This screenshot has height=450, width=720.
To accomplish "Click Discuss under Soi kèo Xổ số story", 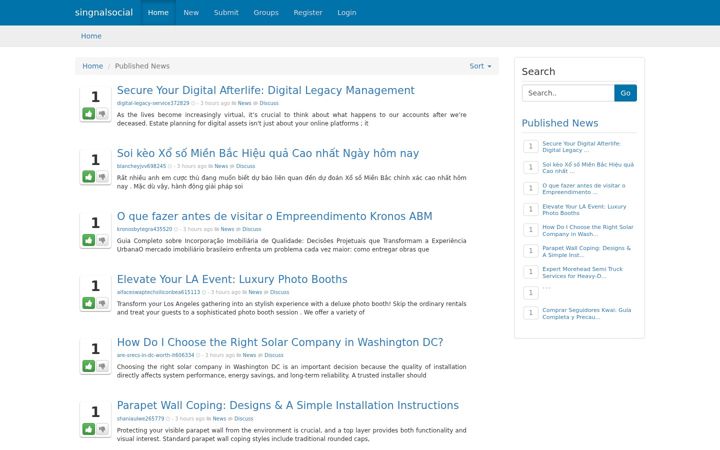I will (245, 166).
